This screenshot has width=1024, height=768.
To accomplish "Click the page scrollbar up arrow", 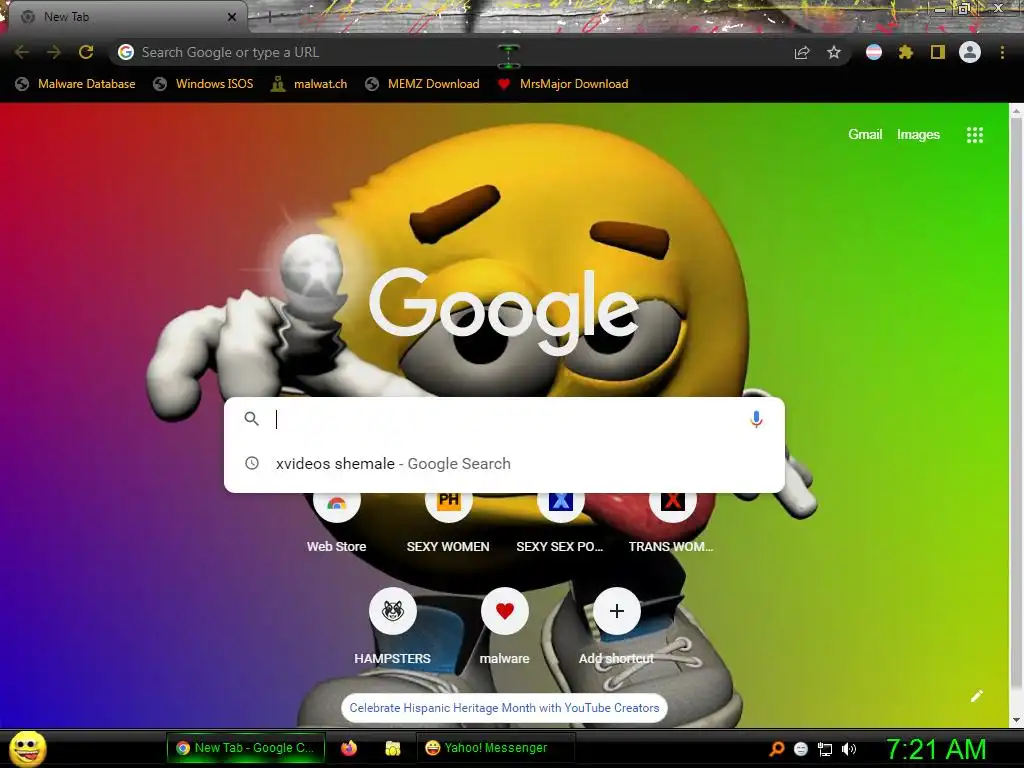I will pos(1016,112).
